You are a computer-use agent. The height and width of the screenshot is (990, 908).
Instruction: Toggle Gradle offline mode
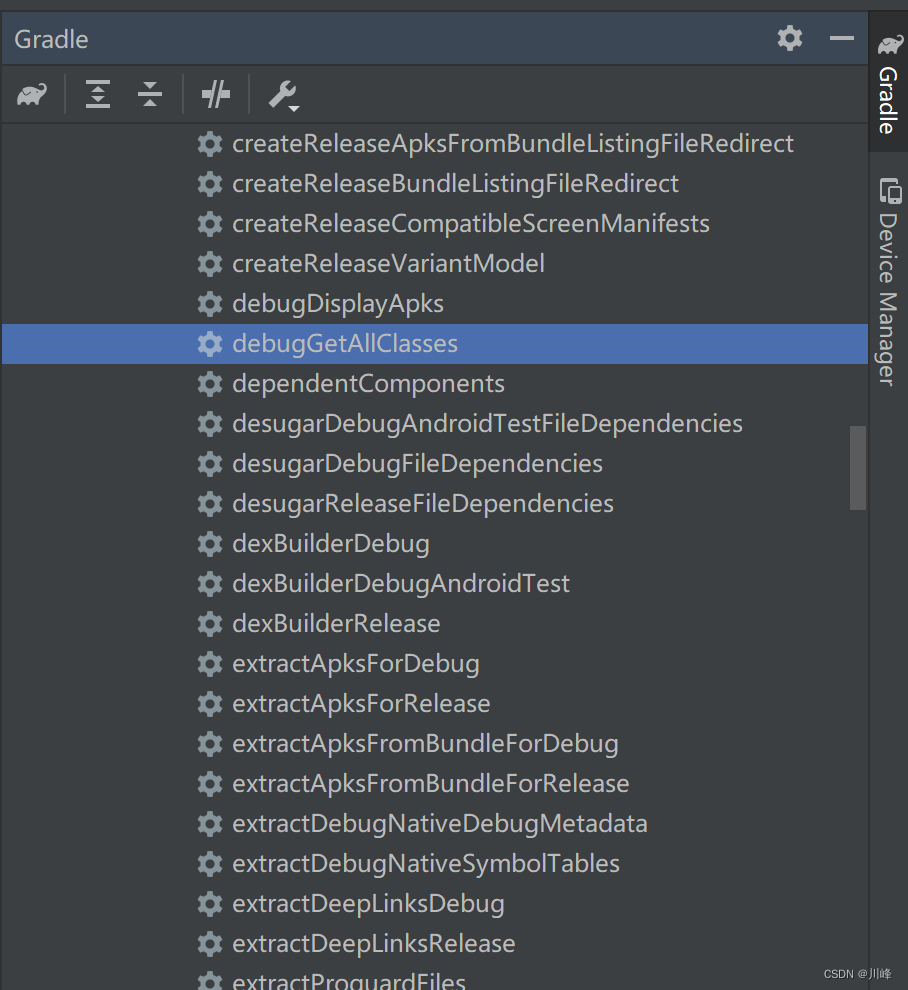215,94
